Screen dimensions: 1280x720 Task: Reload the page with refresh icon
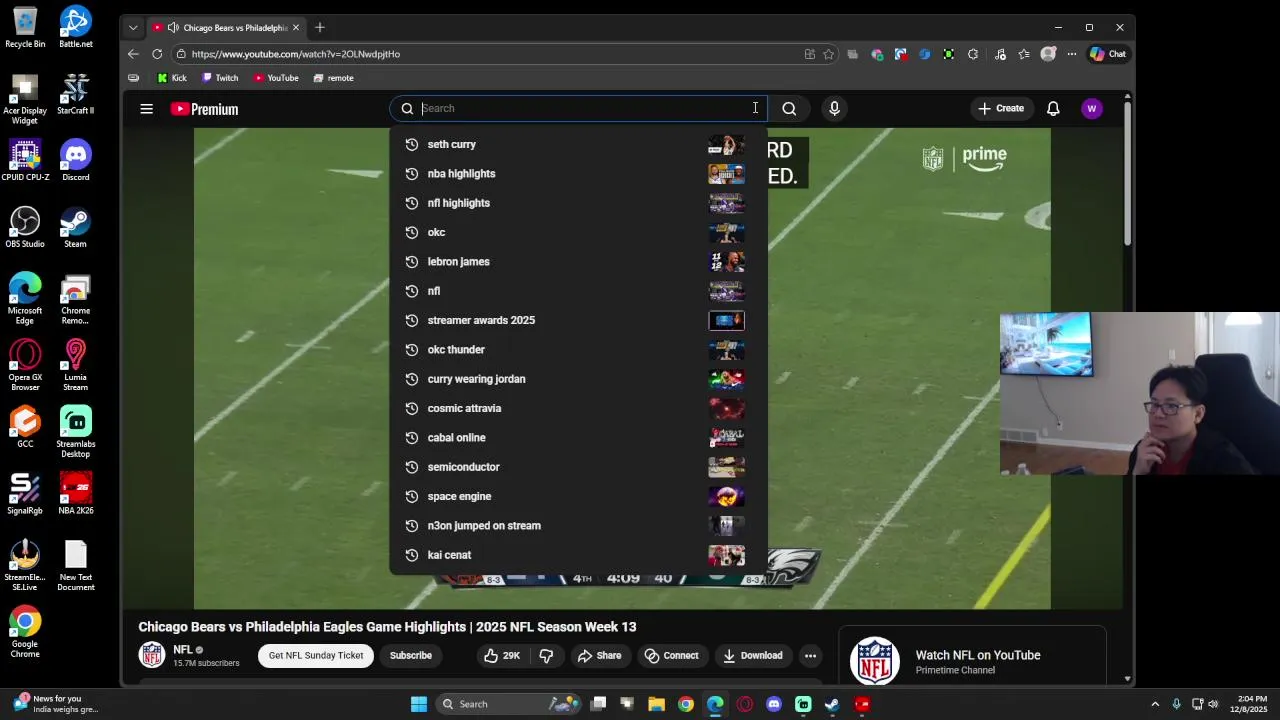[x=157, y=54]
